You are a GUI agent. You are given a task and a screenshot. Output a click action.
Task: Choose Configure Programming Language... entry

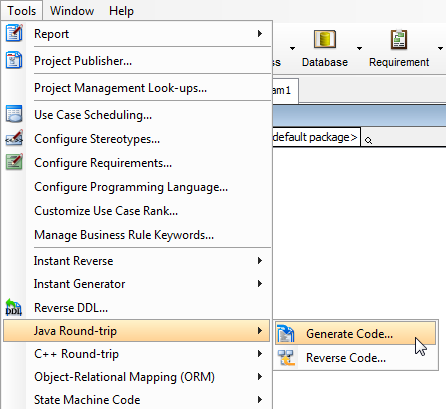(x=136, y=187)
